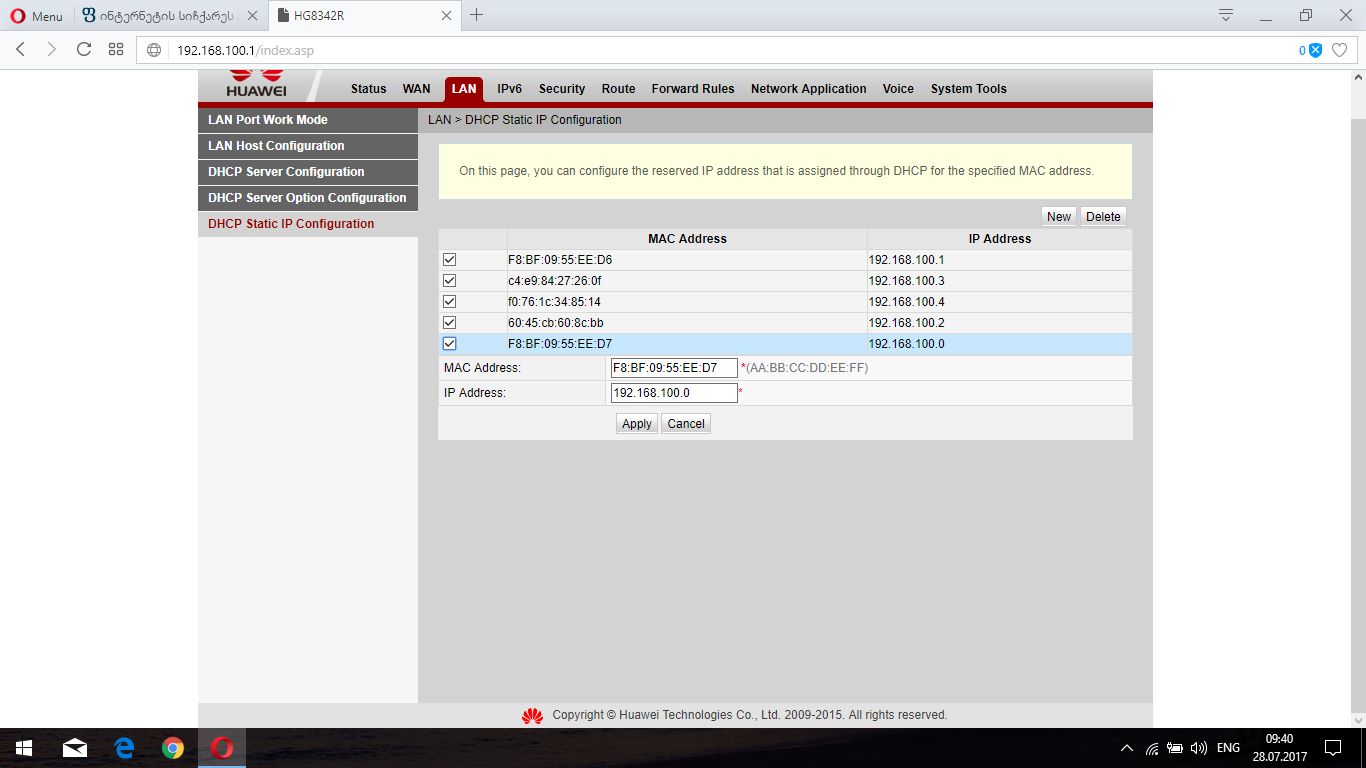Click the Apply button
Viewport: 1366px width, 768px height.
tap(637, 424)
